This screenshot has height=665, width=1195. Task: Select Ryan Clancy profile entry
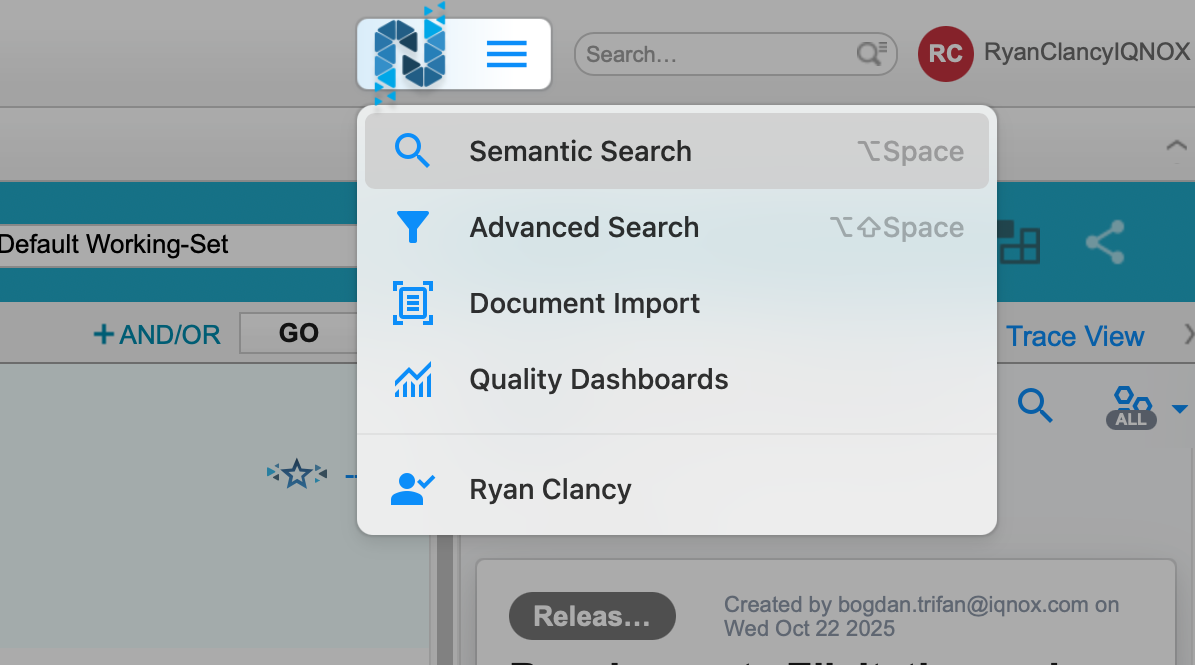[677, 489]
